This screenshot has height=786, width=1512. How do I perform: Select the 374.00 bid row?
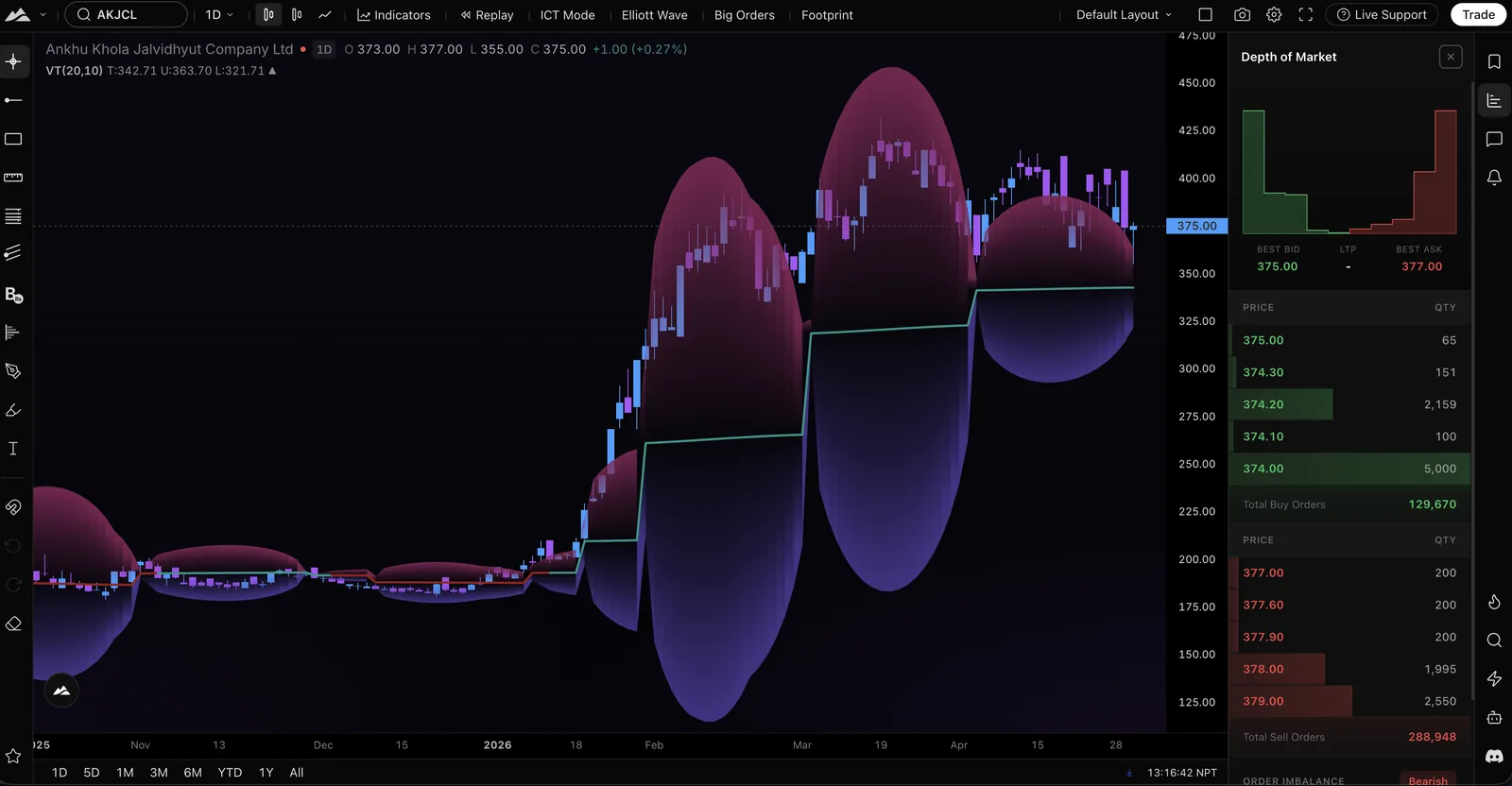click(x=1349, y=469)
